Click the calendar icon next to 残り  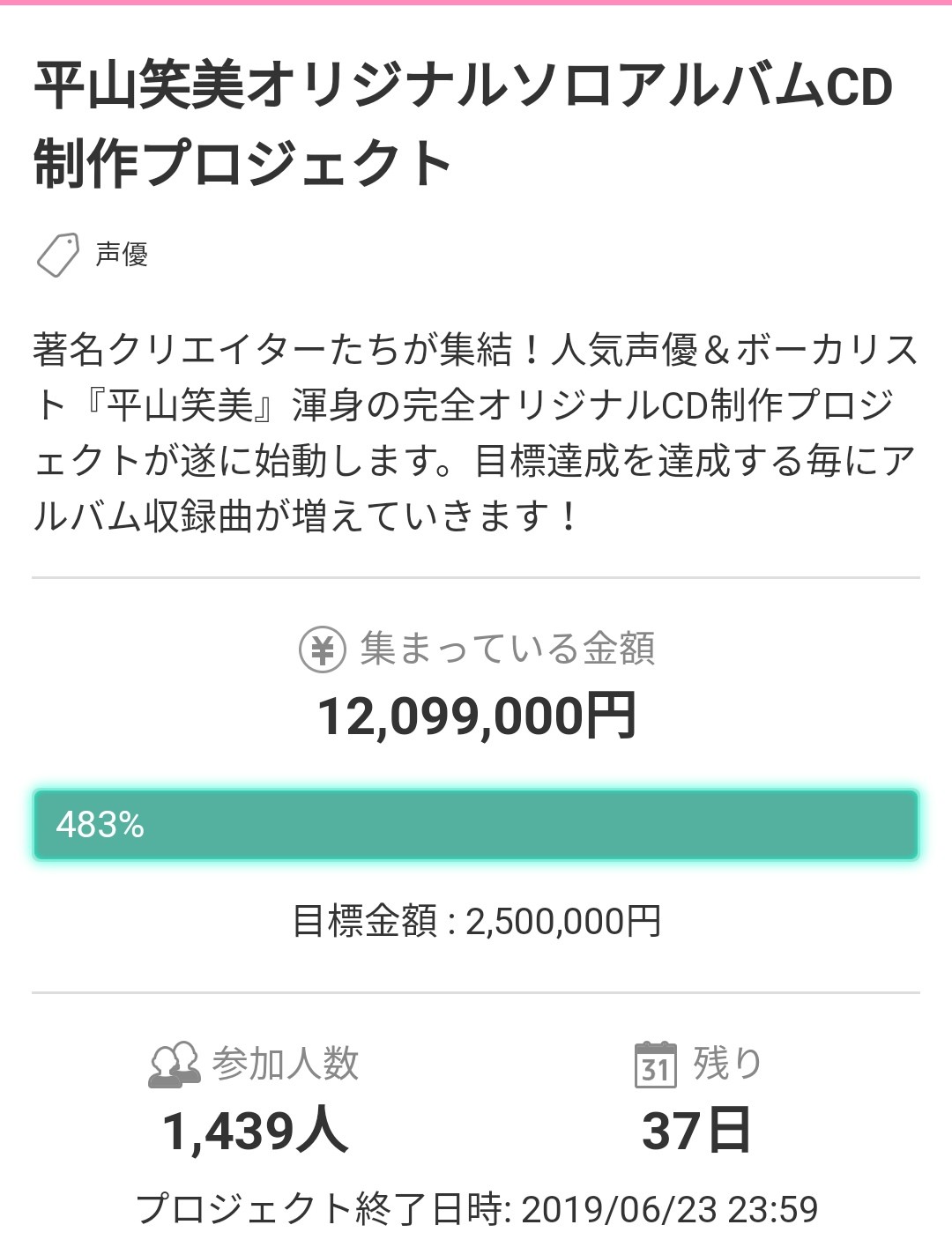coord(655,1065)
